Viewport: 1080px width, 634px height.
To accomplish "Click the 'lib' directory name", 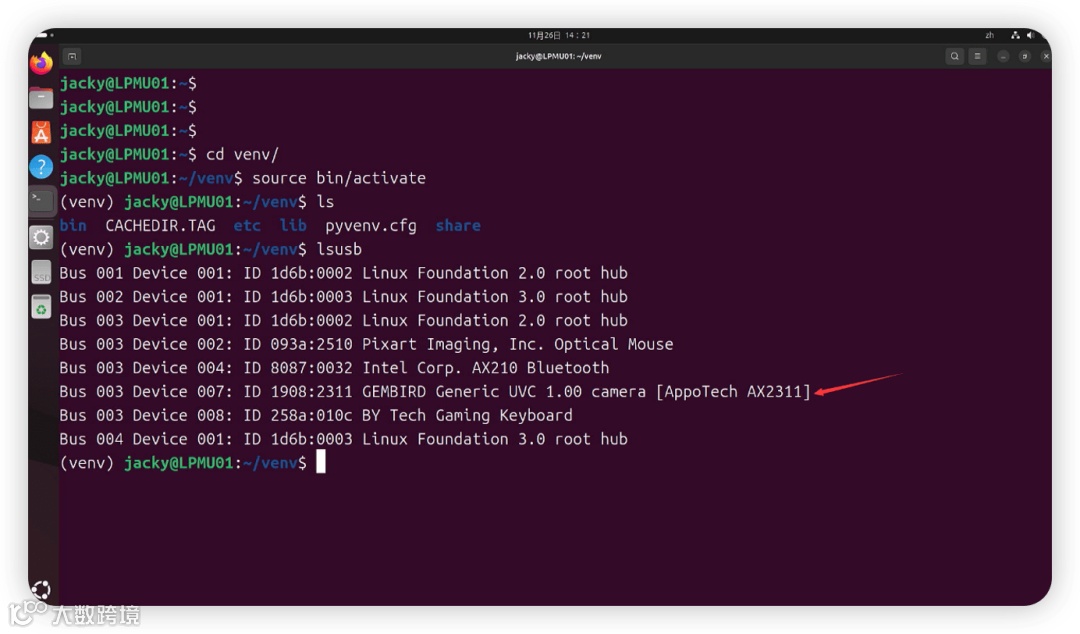I will 293,226.
